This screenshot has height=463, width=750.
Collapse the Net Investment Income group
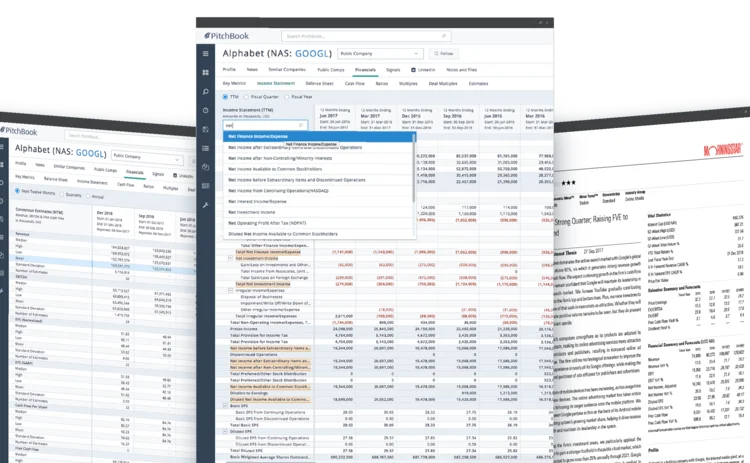[230, 258]
